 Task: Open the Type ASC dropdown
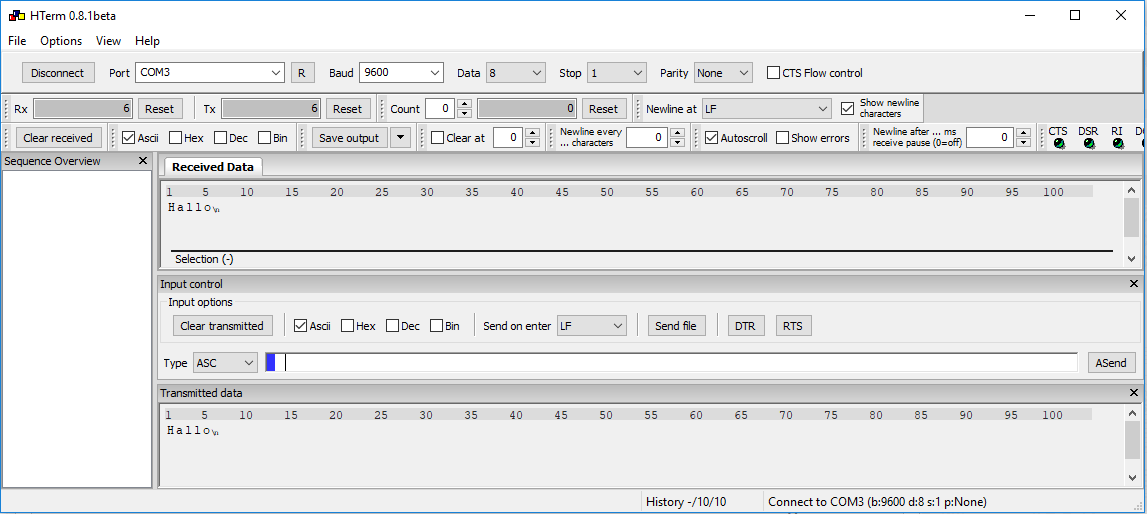pos(225,363)
